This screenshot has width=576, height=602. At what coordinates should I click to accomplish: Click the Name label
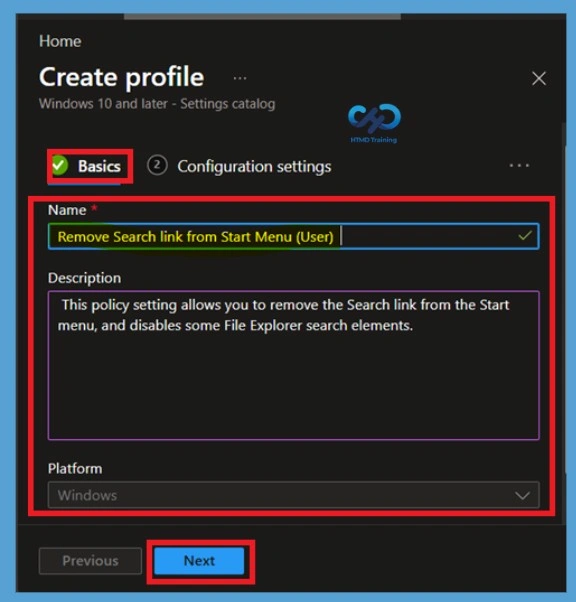pos(67,210)
